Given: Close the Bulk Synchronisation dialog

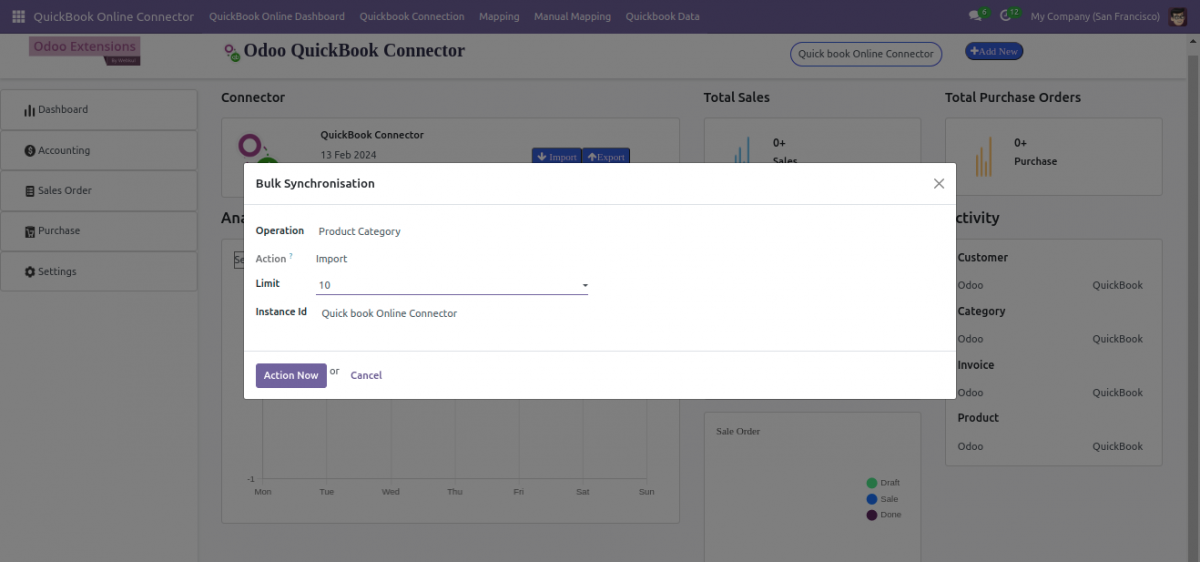Looking at the screenshot, I should point(938,184).
